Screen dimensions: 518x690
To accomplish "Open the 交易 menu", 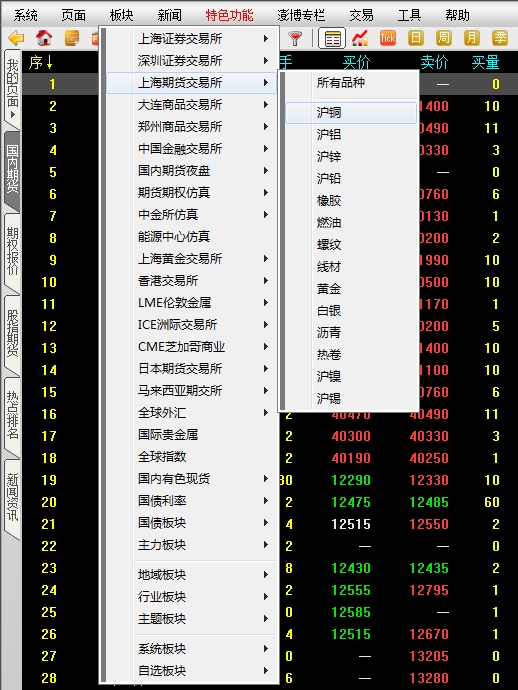I will coord(361,15).
